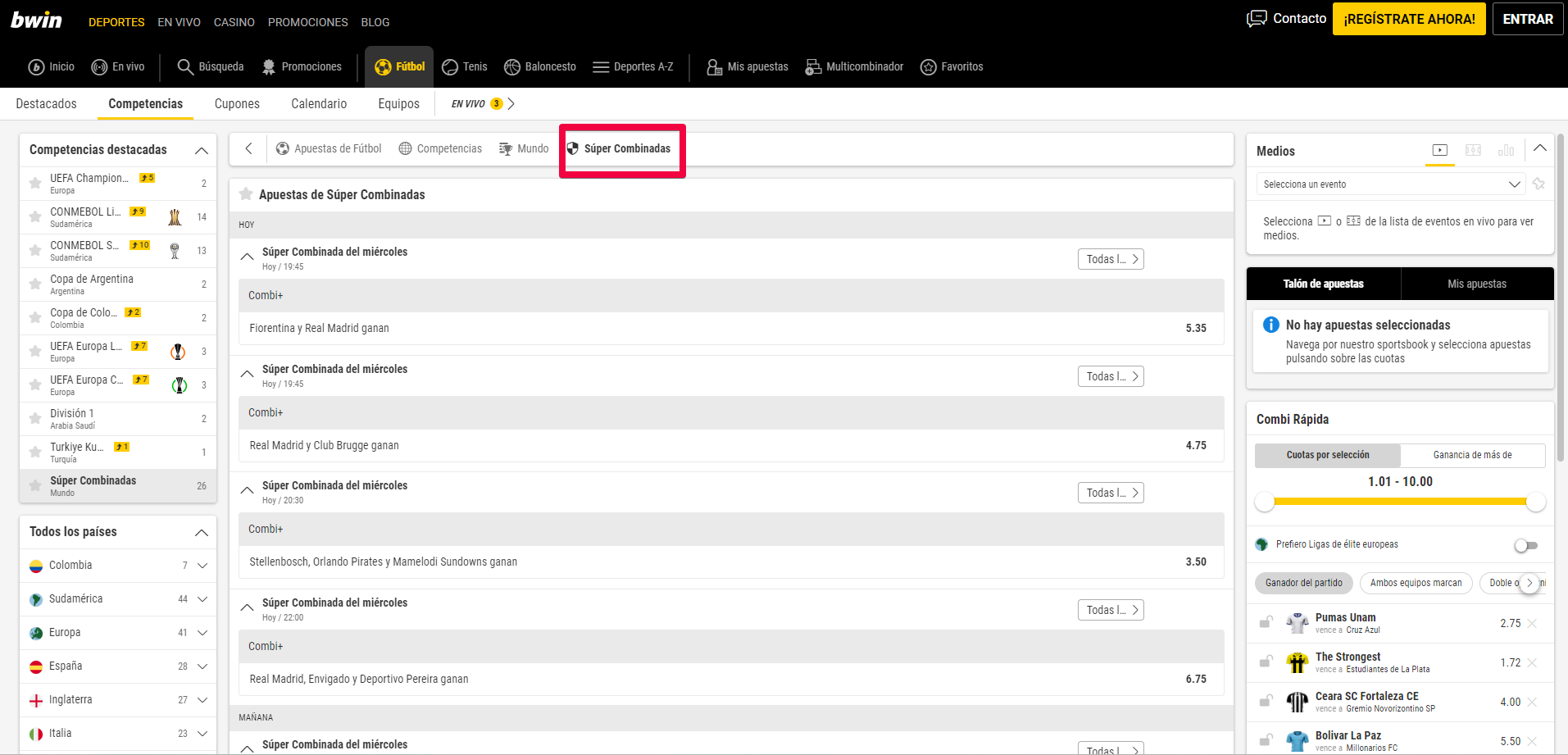
Task: Star the División 1 Arabia Saudí row
Action: 35,419
